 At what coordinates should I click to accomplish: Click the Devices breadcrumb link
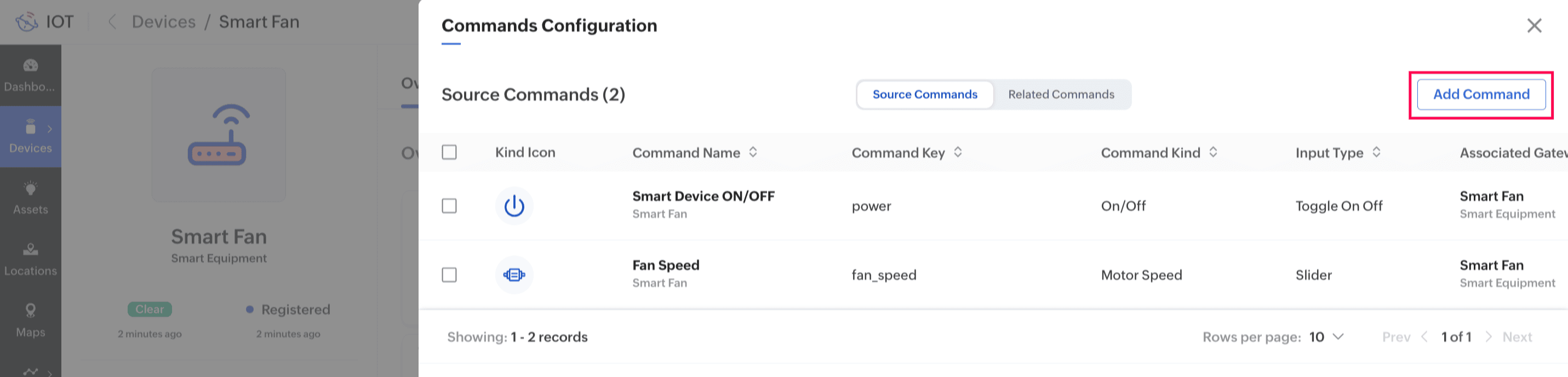[x=164, y=22]
